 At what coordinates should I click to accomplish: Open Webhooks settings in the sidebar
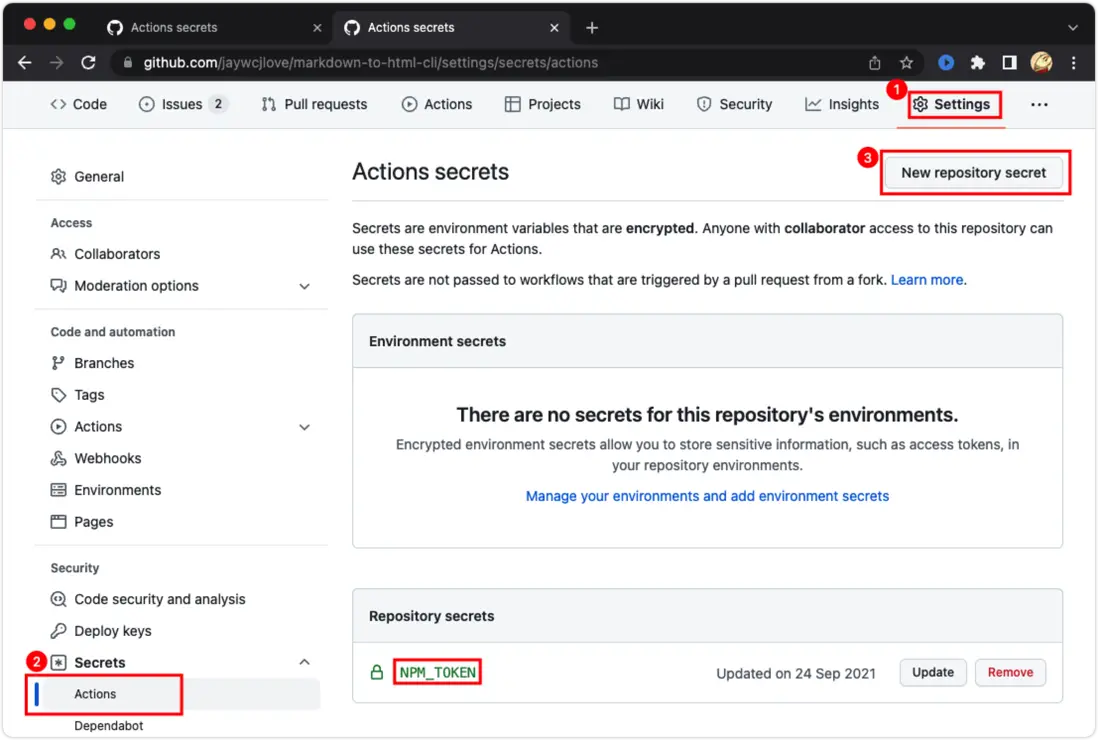[108, 458]
